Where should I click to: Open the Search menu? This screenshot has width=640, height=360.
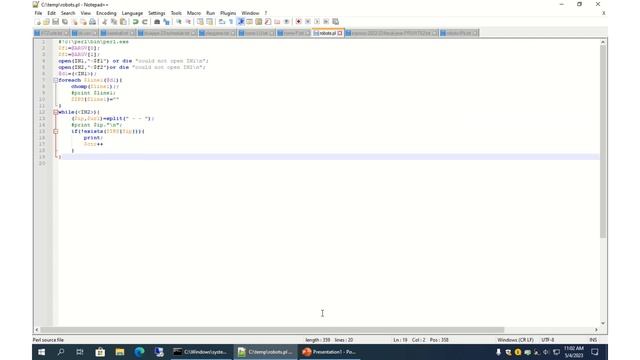tap(68, 13)
